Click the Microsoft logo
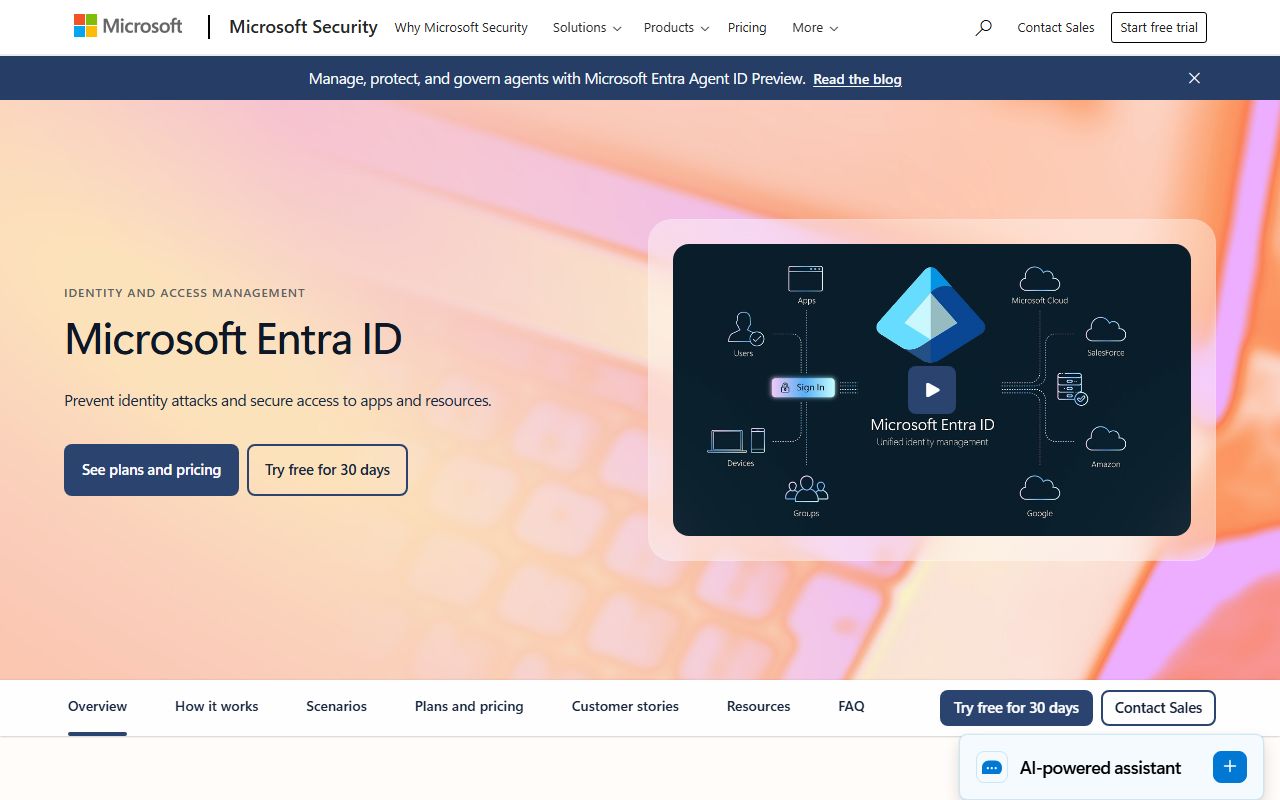This screenshot has height=800, width=1280. point(127,25)
